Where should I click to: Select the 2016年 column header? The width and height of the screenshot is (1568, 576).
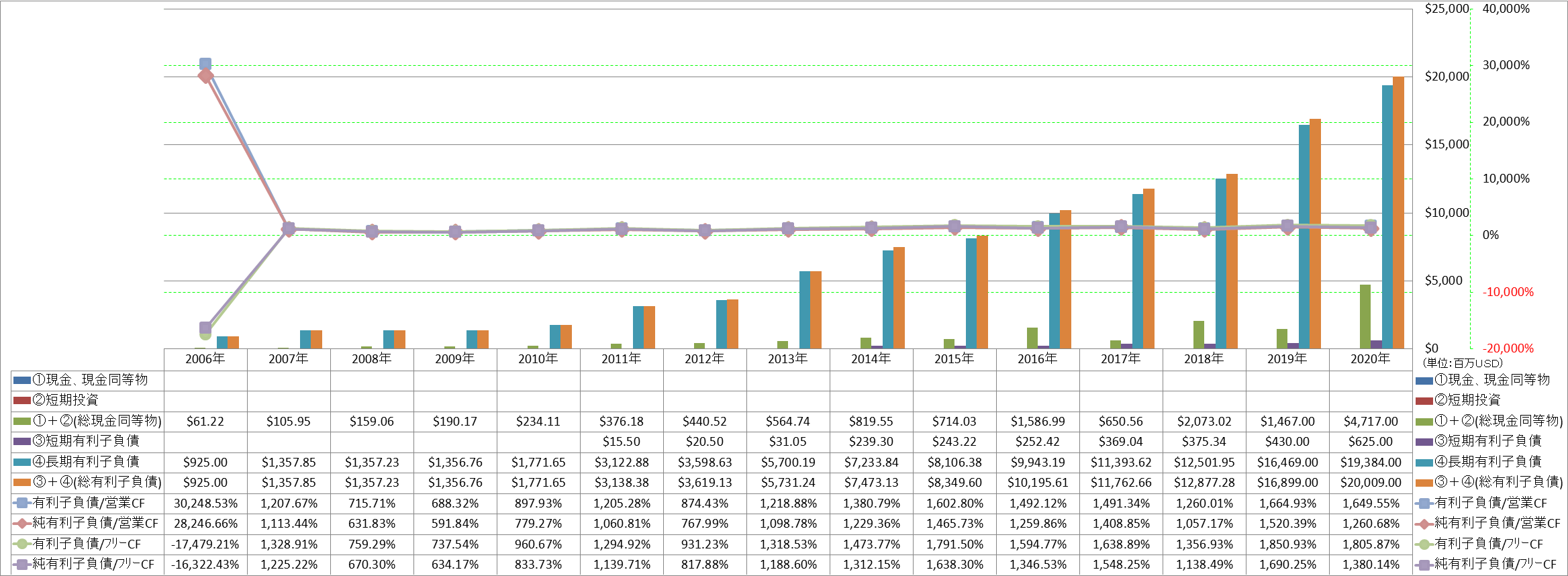(x=1038, y=359)
